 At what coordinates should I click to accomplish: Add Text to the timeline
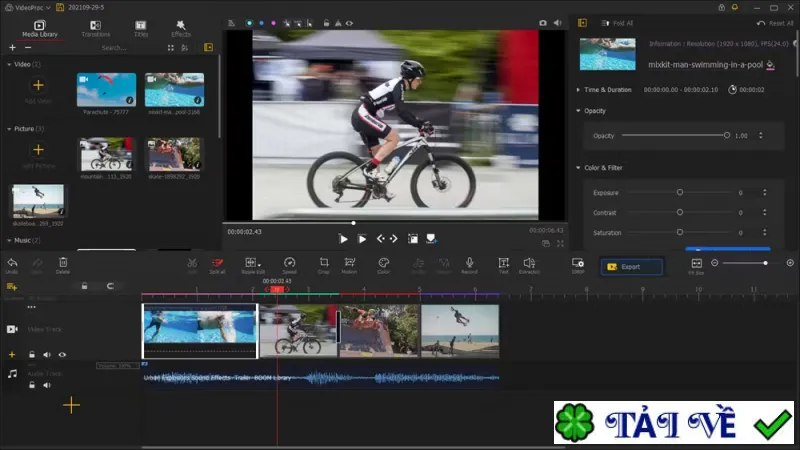coord(504,265)
